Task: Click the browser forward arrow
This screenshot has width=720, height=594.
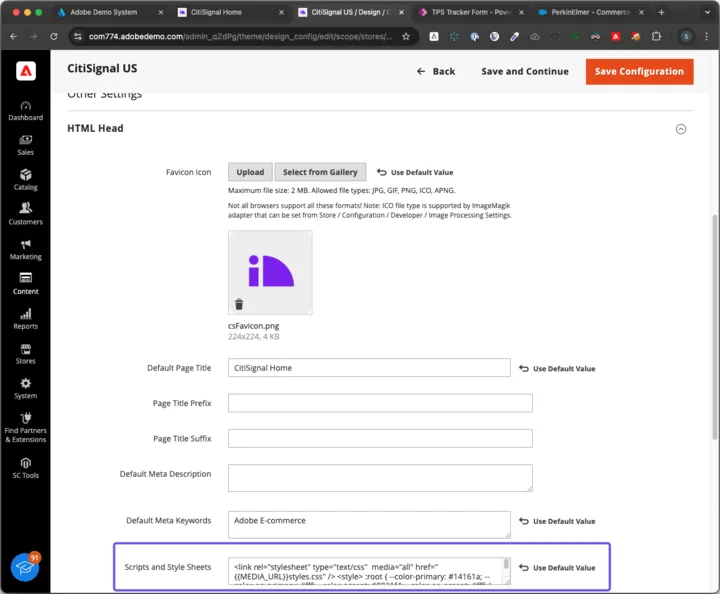Action: point(34,36)
